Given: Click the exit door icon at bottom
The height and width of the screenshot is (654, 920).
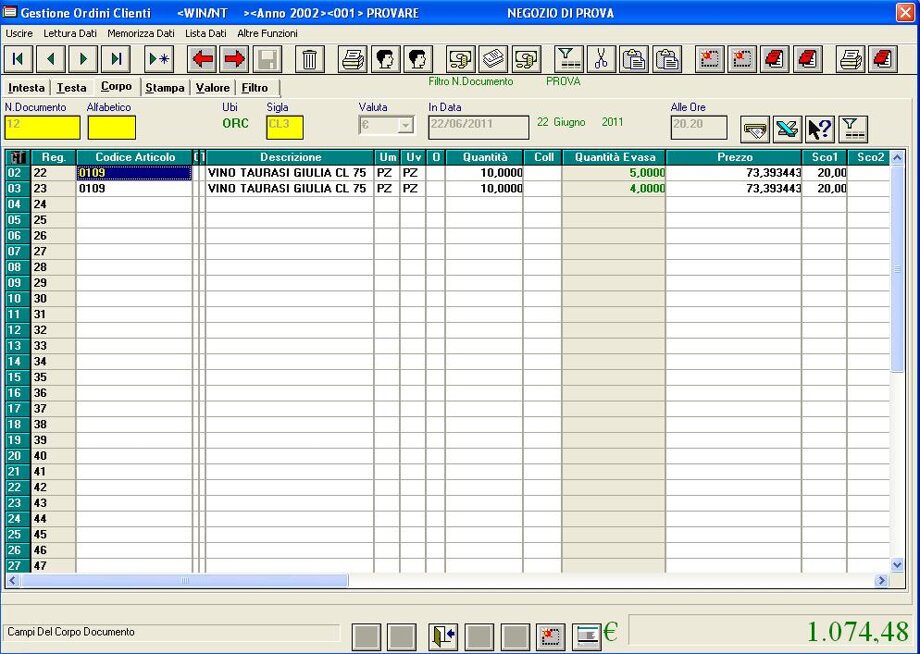Looking at the screenshot, I should pyautogui.click(x=443, y=636).
